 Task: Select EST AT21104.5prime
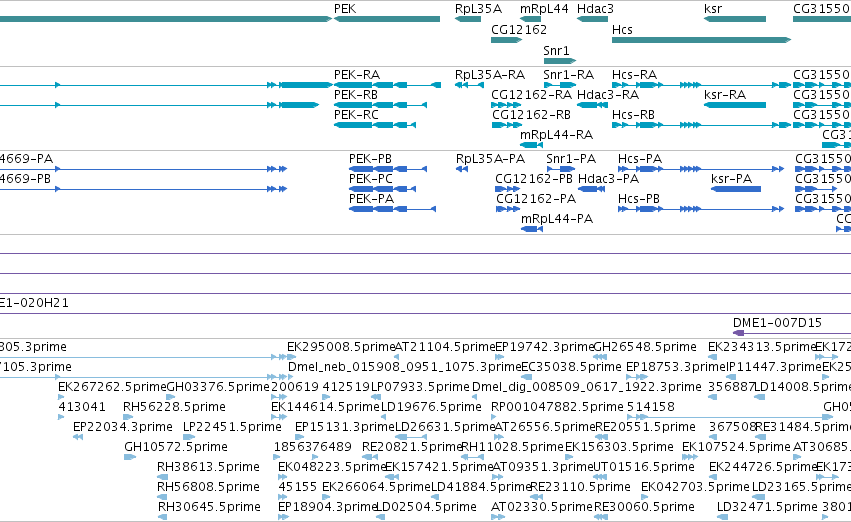[x=396, y=357]
